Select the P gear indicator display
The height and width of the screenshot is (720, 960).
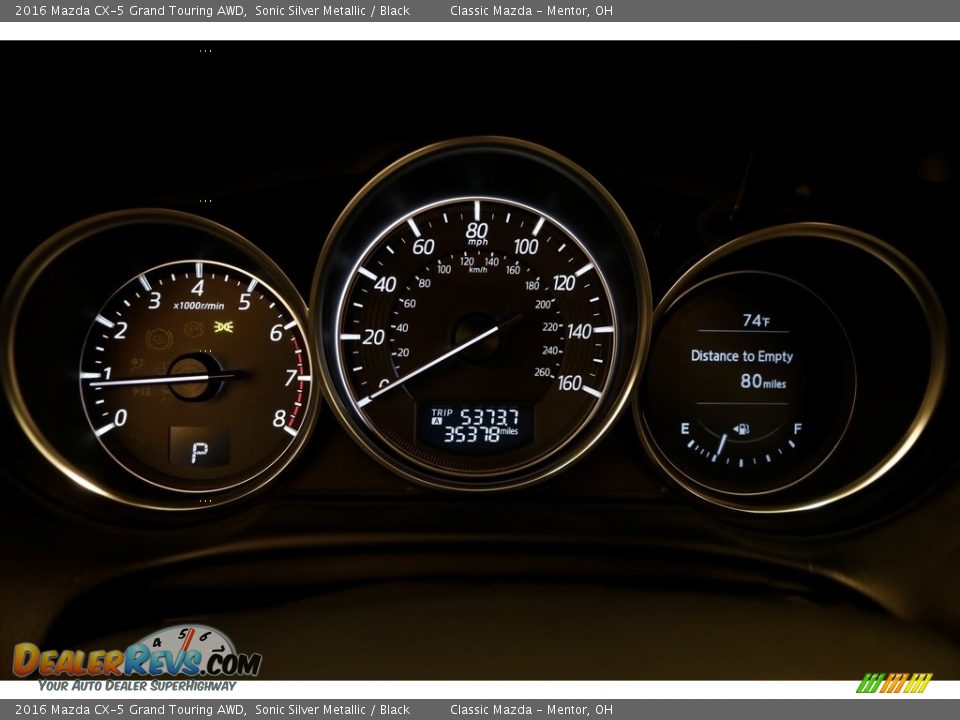199,451
